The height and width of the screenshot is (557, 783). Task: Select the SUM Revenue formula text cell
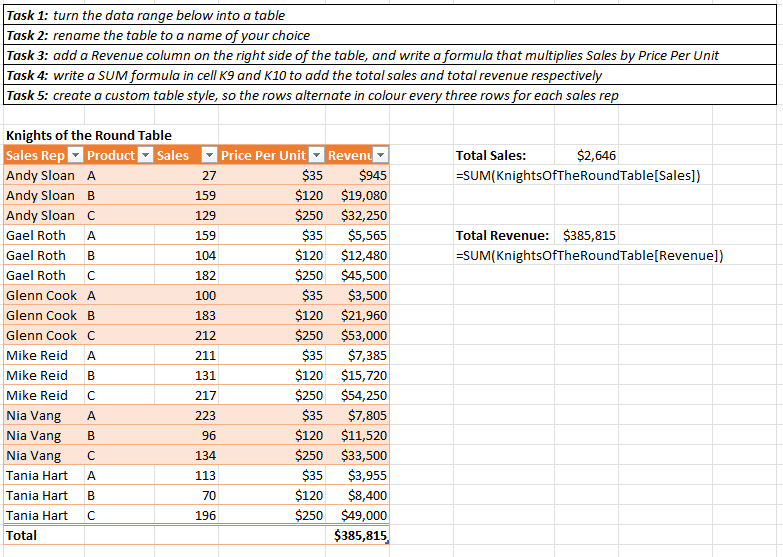[589, 255]
